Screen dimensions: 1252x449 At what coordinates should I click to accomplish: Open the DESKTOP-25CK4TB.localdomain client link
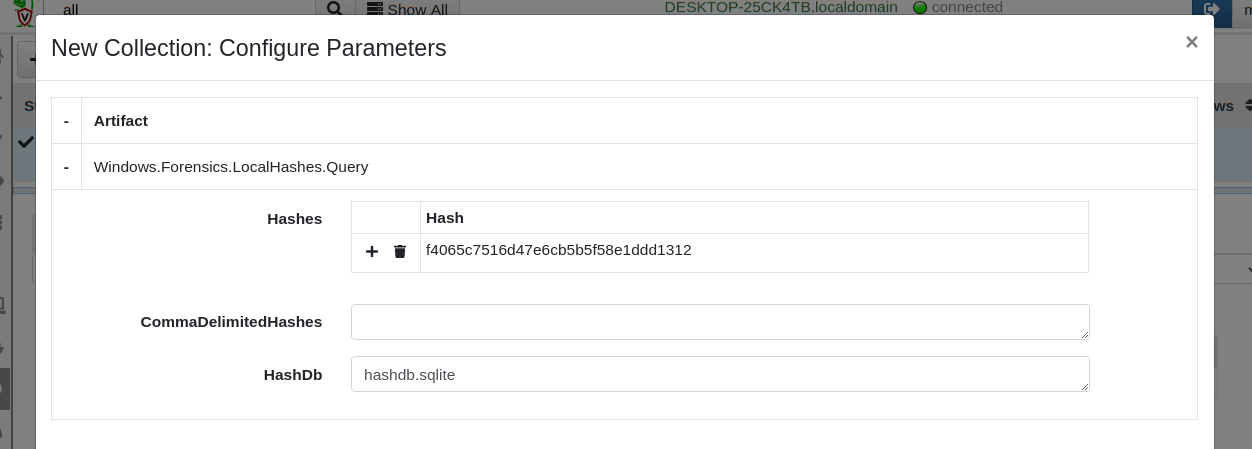pos(782,7)
